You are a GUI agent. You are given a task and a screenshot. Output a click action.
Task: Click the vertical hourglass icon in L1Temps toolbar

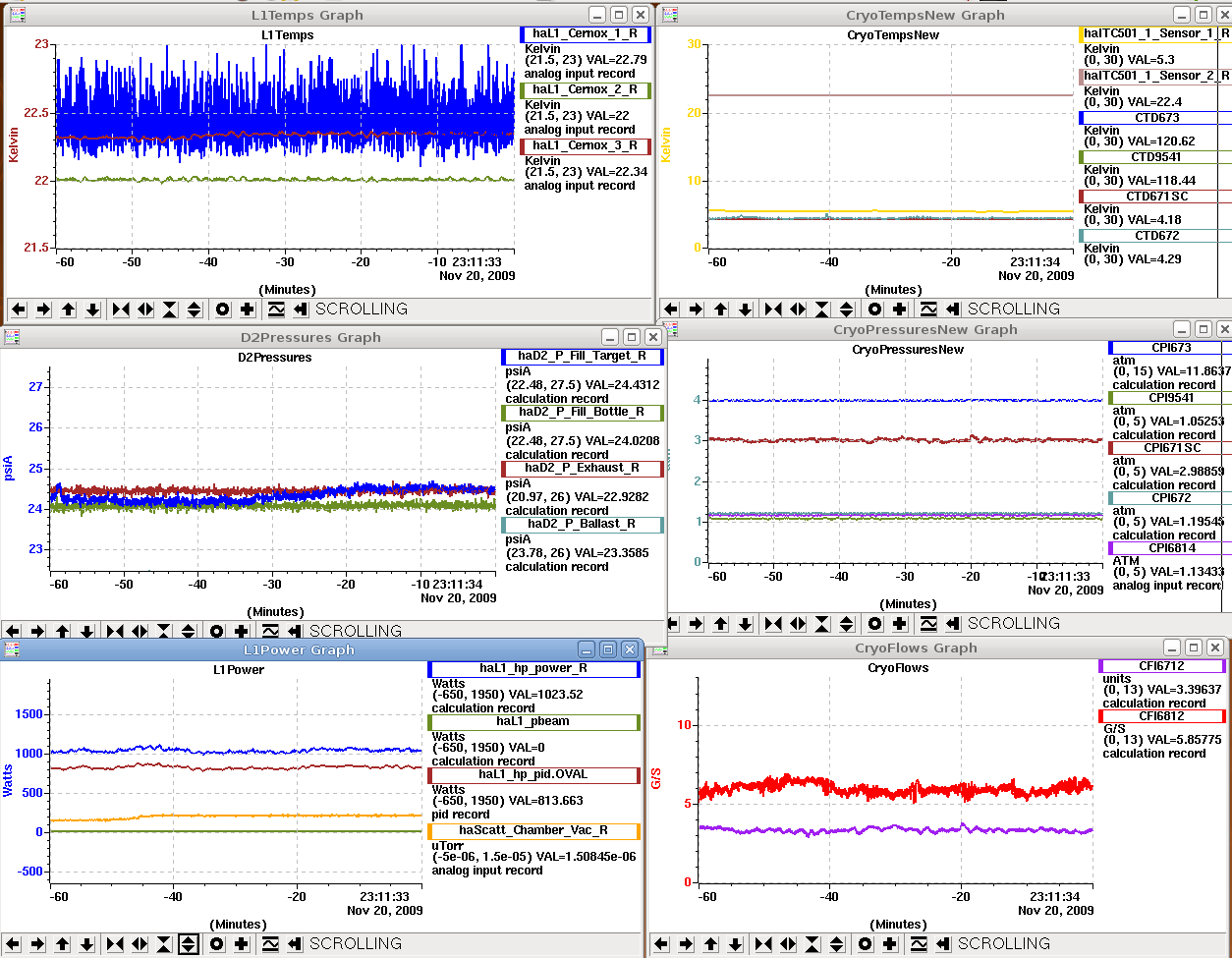click(170, 309)
